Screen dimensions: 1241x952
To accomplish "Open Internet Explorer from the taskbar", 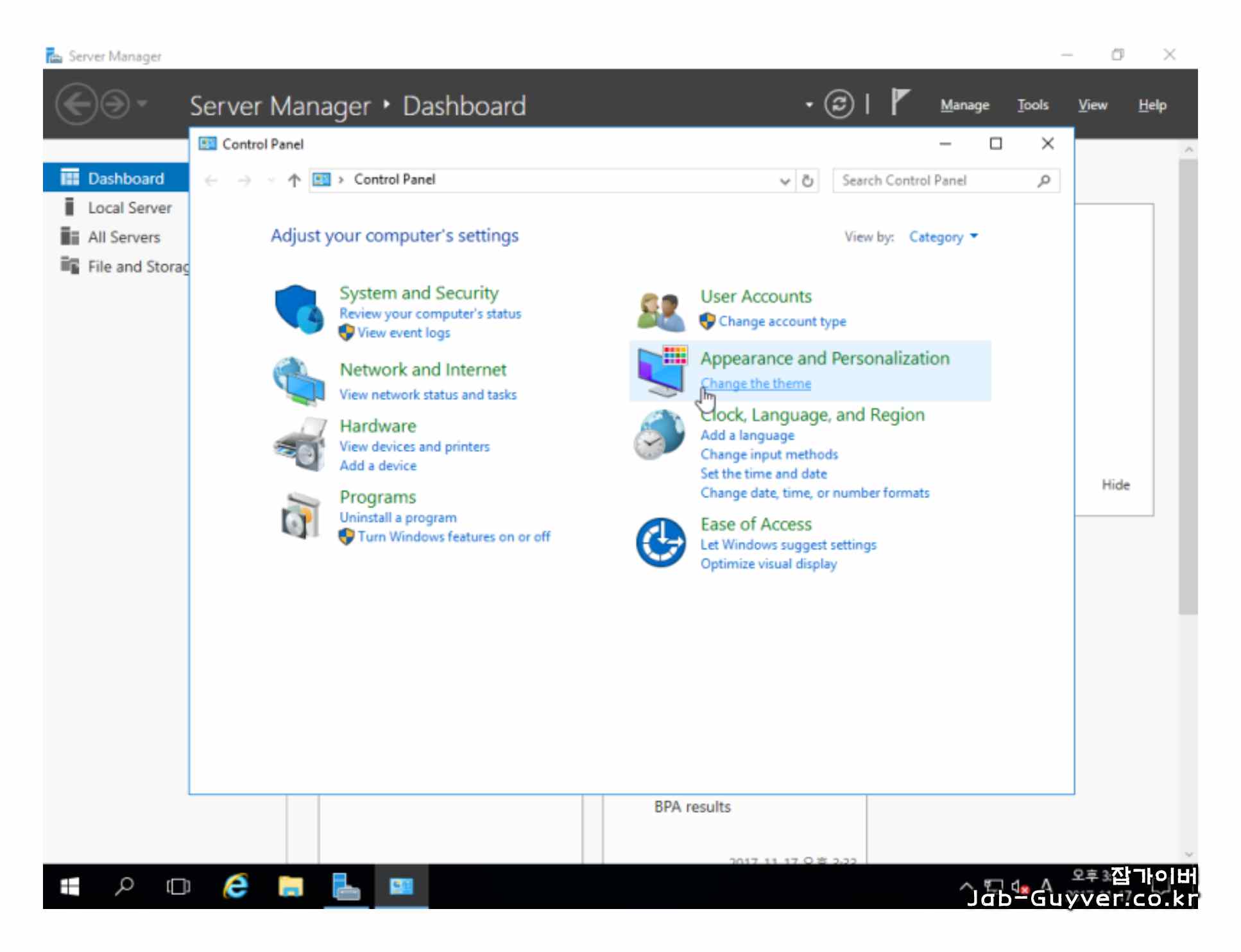I will pos(235,887).
